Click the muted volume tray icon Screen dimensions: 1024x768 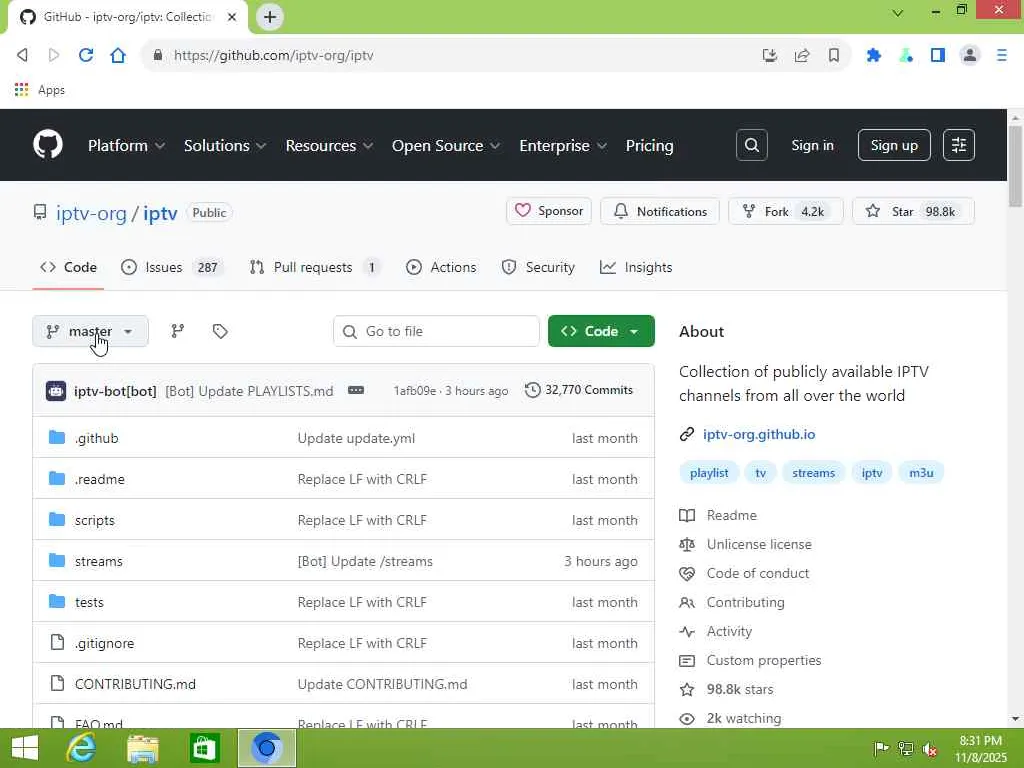(x=929, y=748)
